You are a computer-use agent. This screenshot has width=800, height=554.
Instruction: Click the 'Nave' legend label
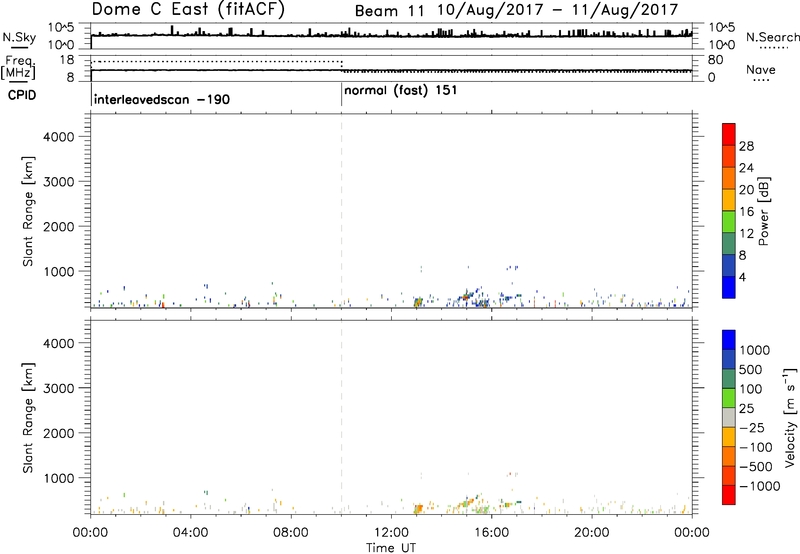tap(760, 70)
